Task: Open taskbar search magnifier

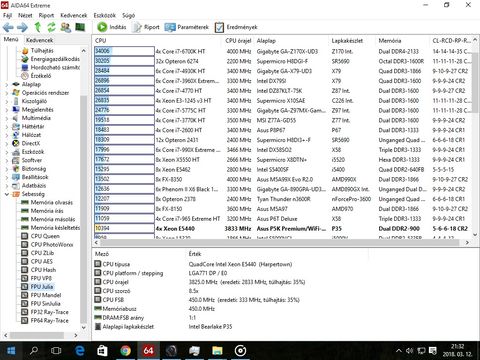Action: 34,351
